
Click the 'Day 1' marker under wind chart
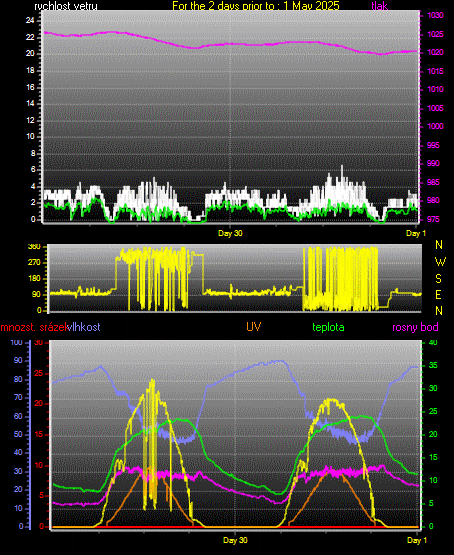click(416, 233)
